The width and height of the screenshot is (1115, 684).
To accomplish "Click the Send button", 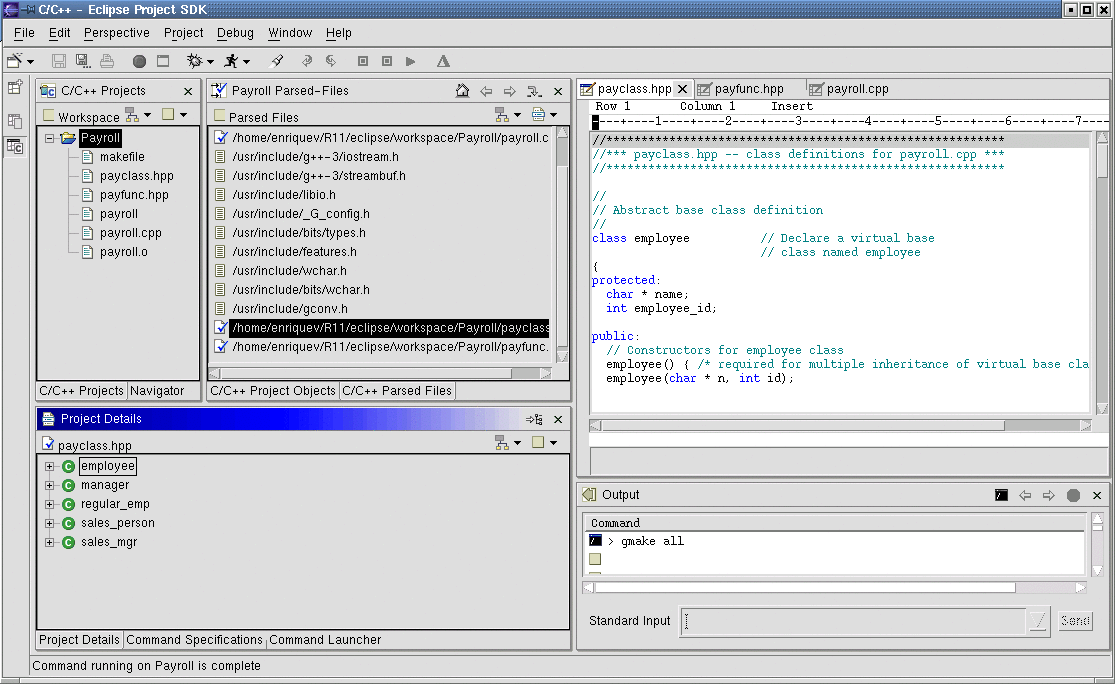I will coord(1075,621).
